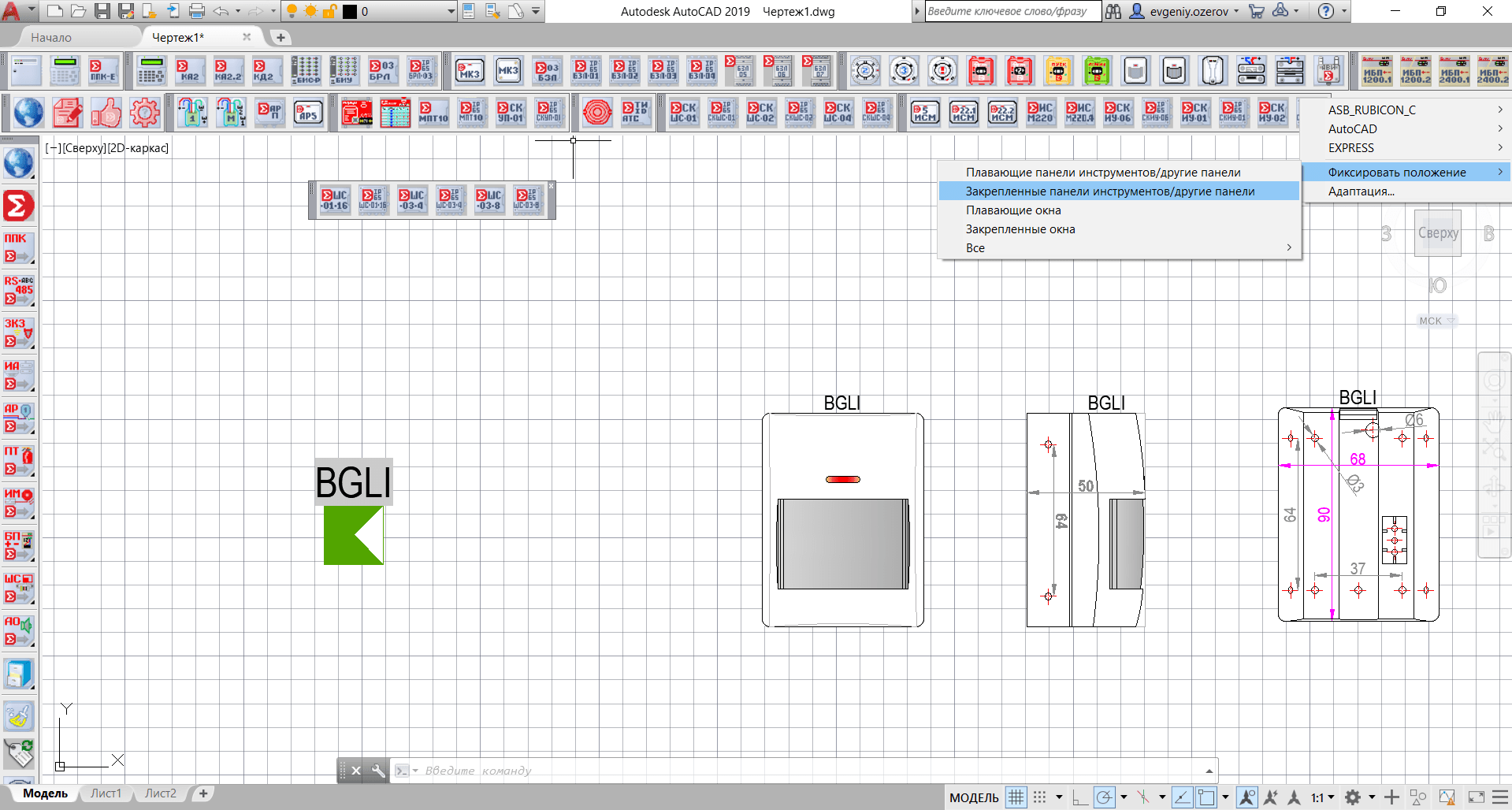Select the МБП-1200.1 power supply icon
The height and width of the screenshot is (810, 1512).
click(1376, 71)
